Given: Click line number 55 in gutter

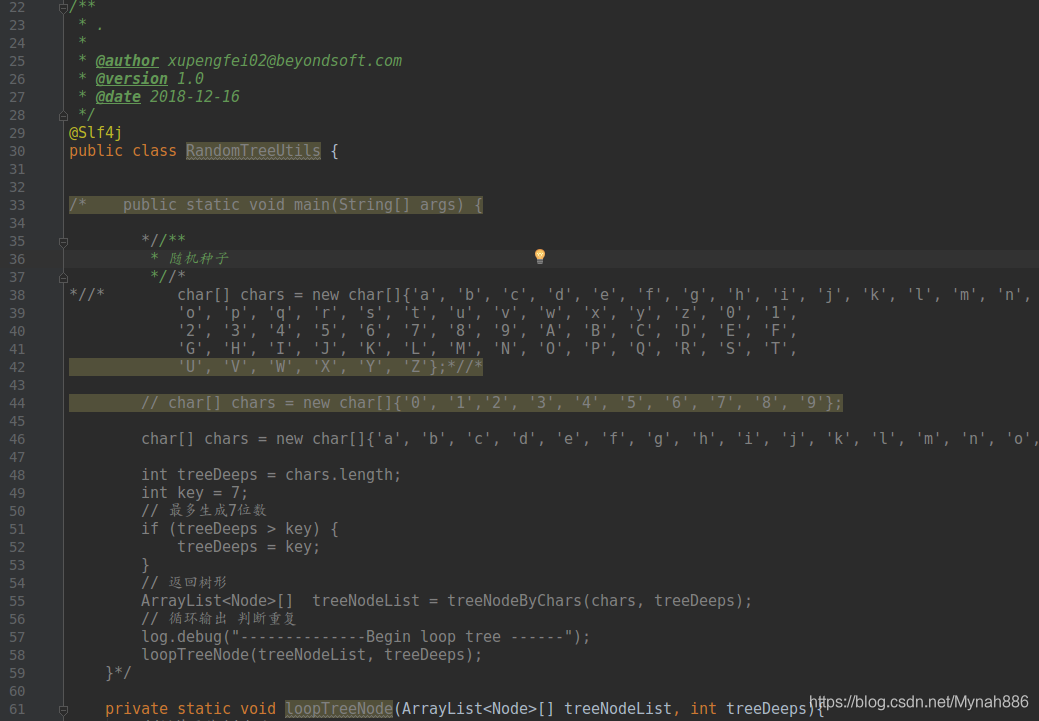Looking at the screenshot, I should coord(17,601).
